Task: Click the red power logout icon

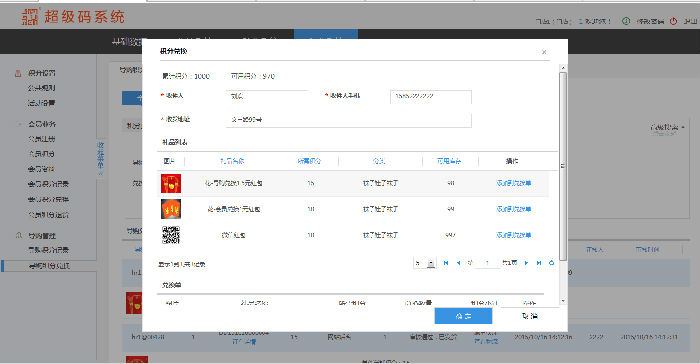Action: [673, 21]
